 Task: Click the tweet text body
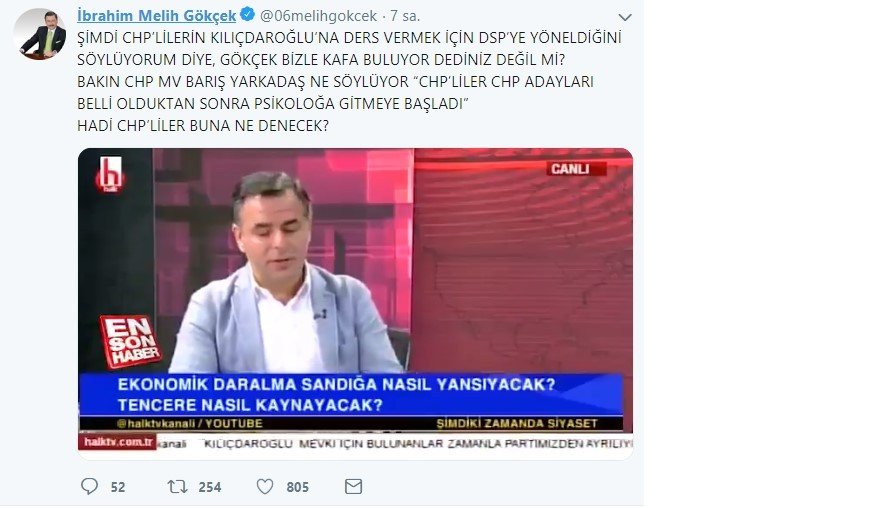[349, 81]
